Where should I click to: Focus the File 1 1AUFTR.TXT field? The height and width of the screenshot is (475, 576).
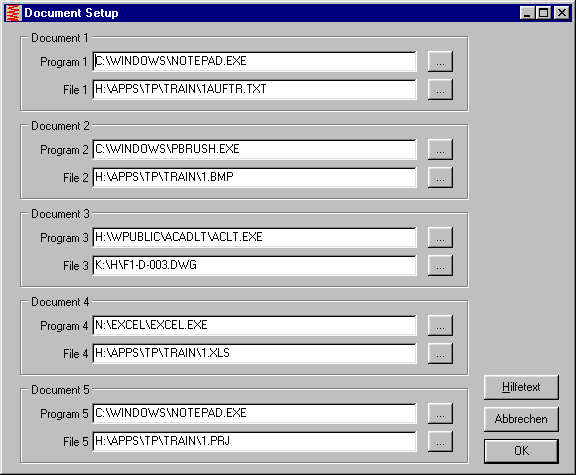coord(255,89)
